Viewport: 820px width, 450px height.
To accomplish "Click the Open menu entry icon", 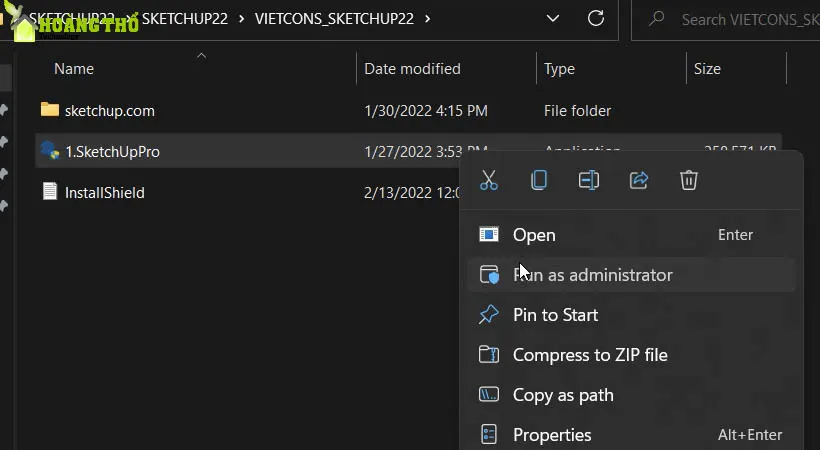I will click(488, 234).
